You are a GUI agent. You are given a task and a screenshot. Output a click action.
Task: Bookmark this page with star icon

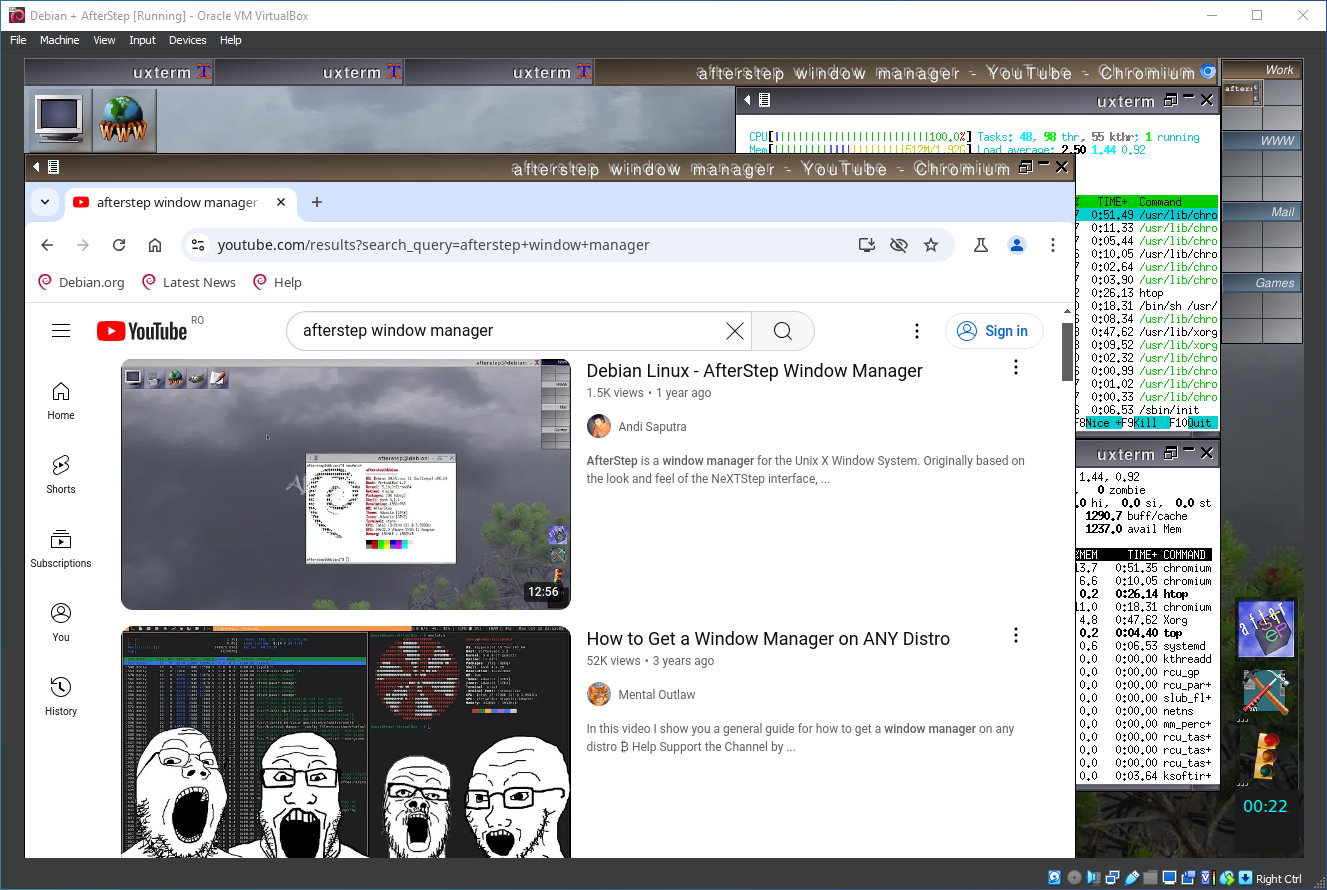click(x=931, y=245)
